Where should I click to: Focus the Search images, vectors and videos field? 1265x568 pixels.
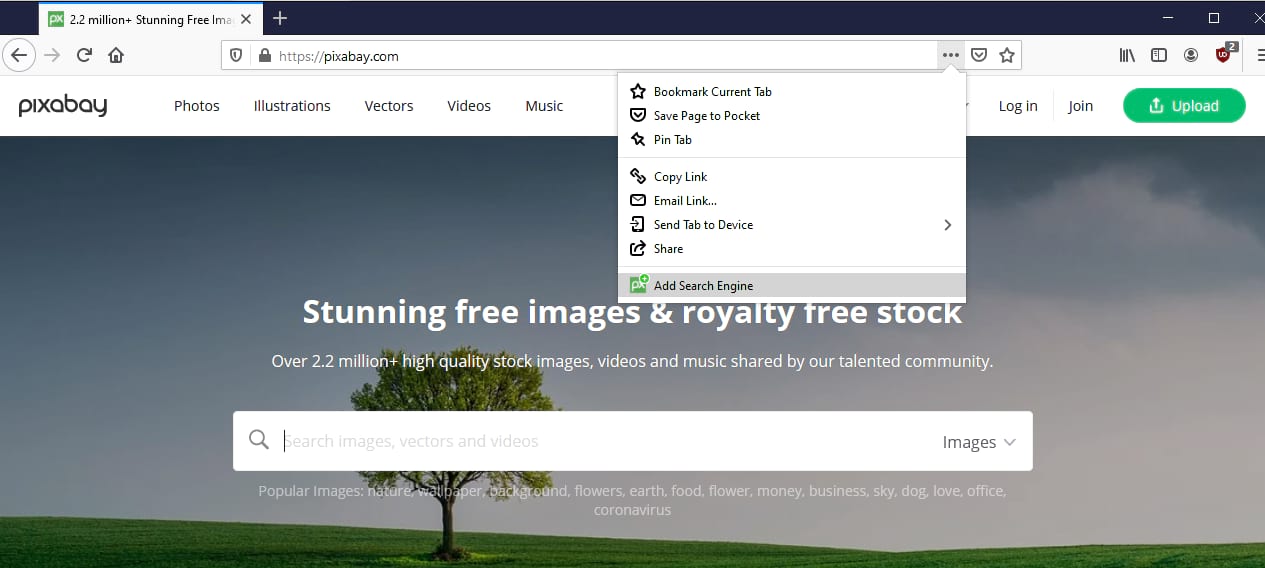click(600, 441)
